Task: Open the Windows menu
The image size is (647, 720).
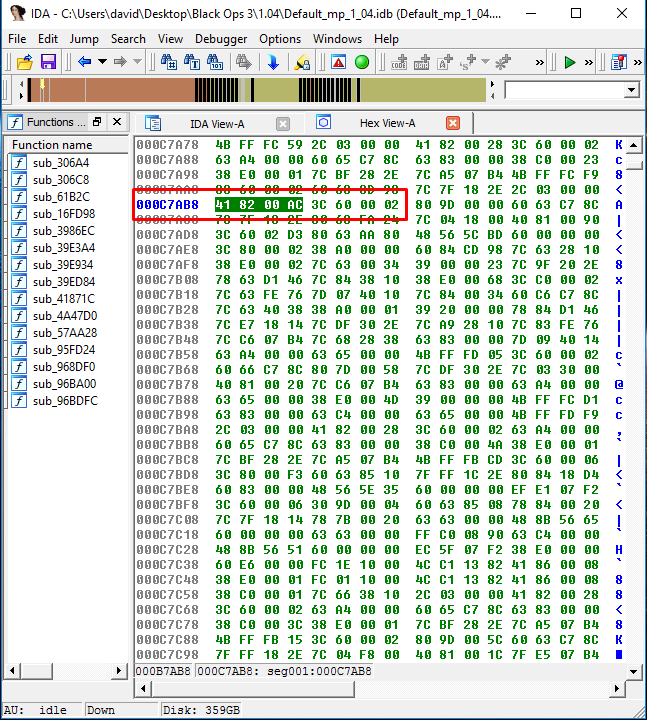Action: (338, 39)
